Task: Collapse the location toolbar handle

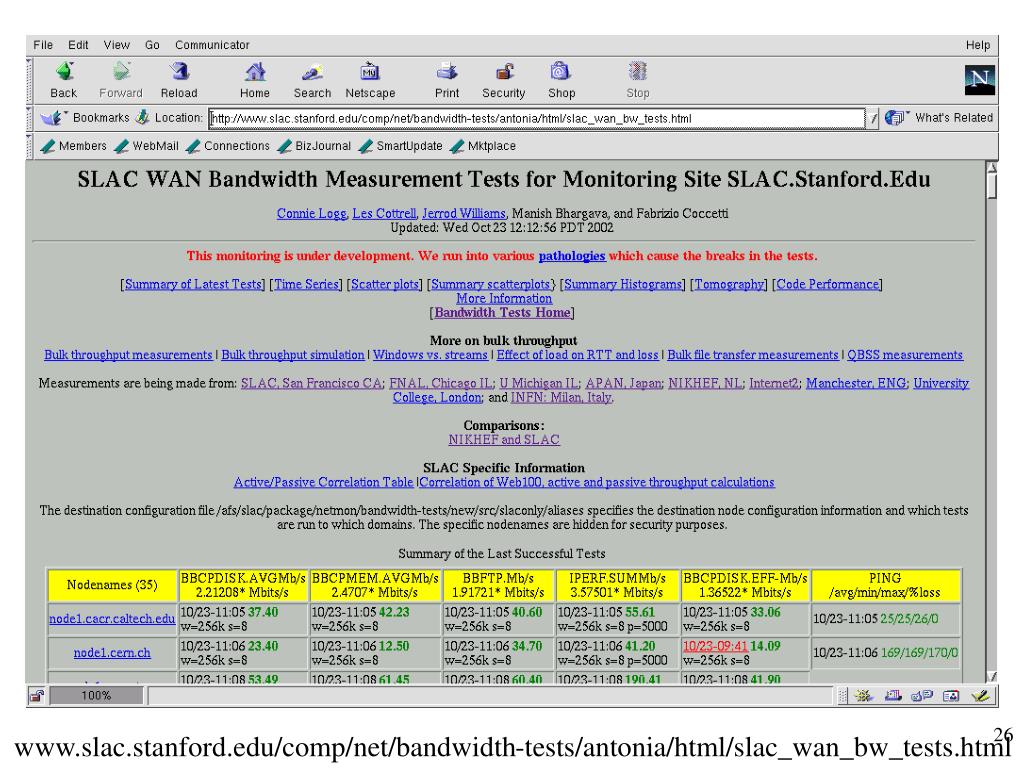Action: tap(29, 118)
